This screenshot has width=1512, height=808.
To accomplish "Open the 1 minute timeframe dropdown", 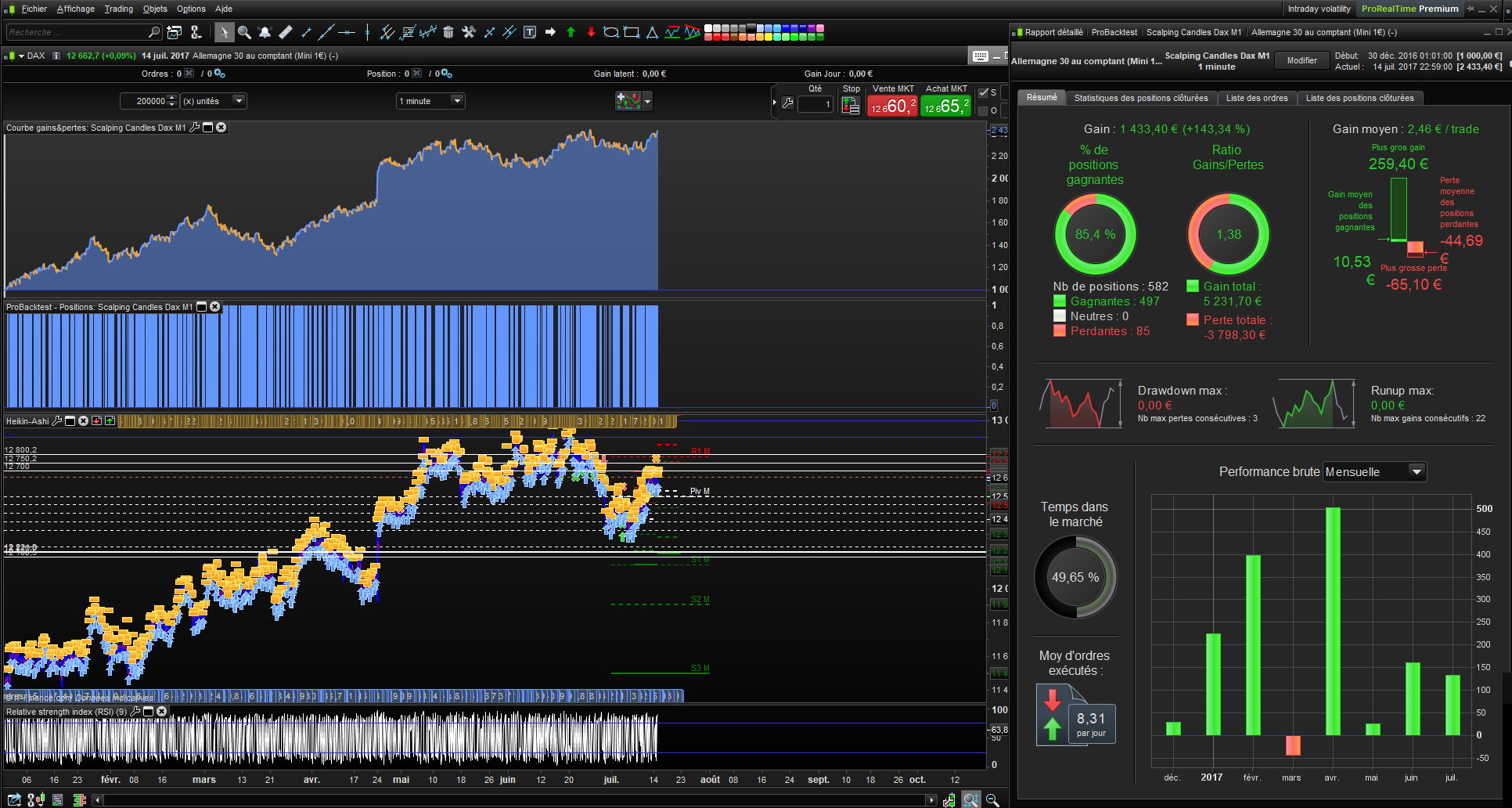I will click(x=457, y=101).
